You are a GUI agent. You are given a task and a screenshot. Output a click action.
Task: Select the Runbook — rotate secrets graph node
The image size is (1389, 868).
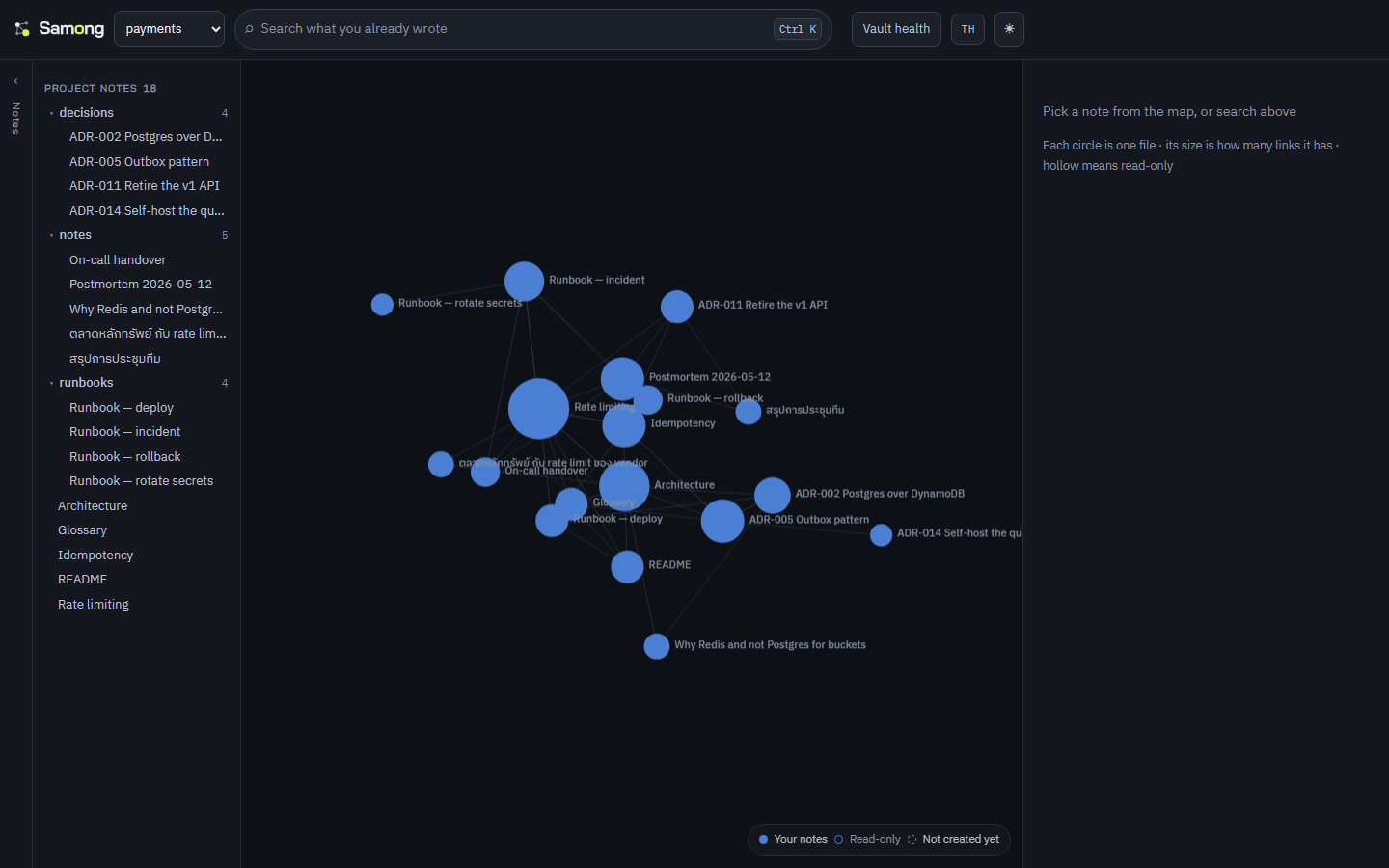pyautogui.click(x=382, y=305)
